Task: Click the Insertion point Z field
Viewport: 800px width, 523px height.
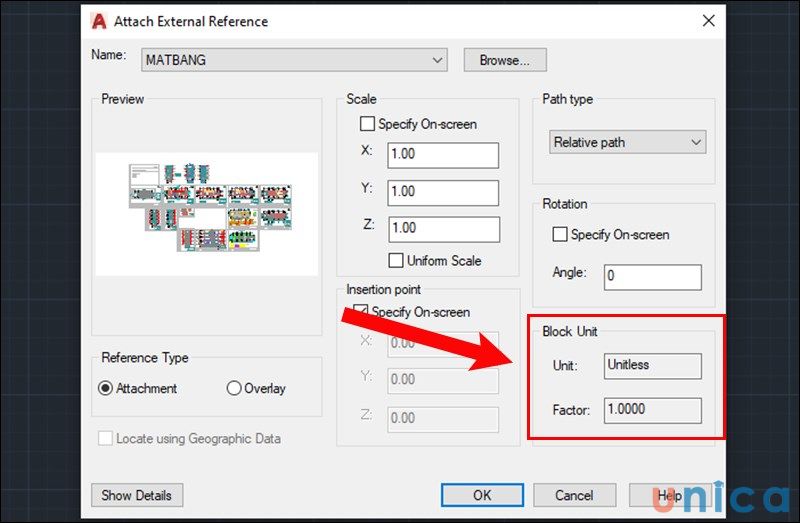Action: (x=443, y=419)
